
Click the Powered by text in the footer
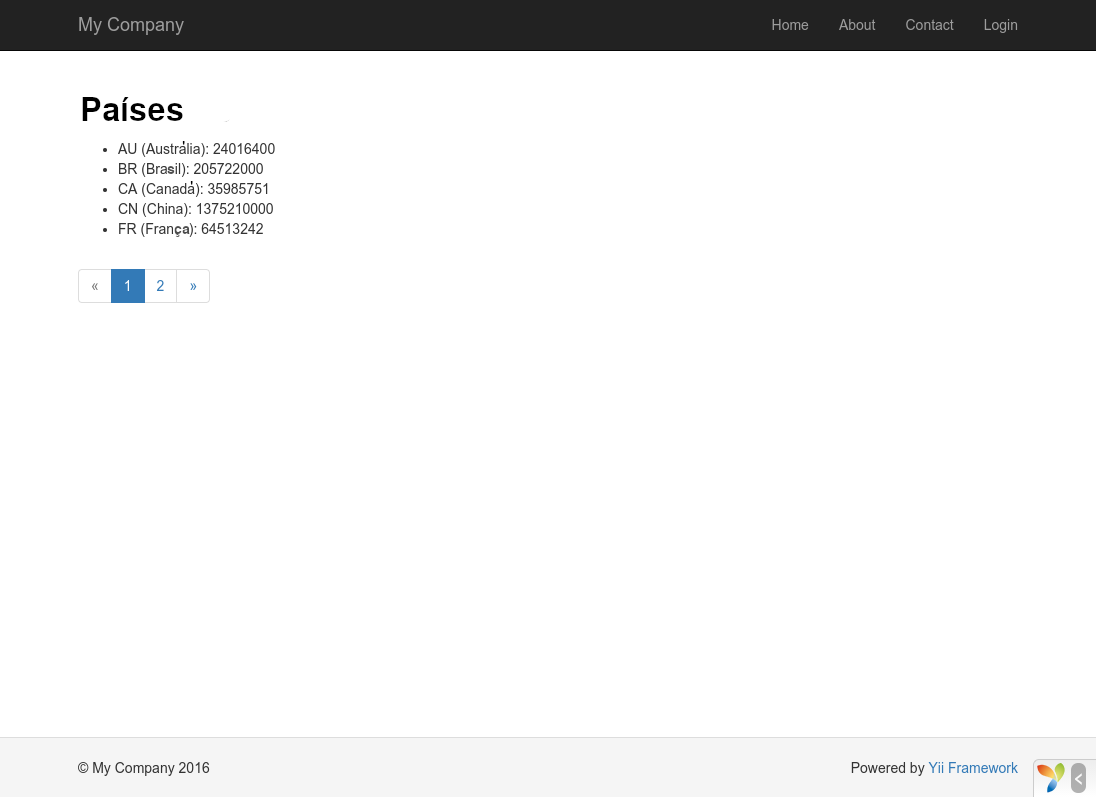[887, 768]
